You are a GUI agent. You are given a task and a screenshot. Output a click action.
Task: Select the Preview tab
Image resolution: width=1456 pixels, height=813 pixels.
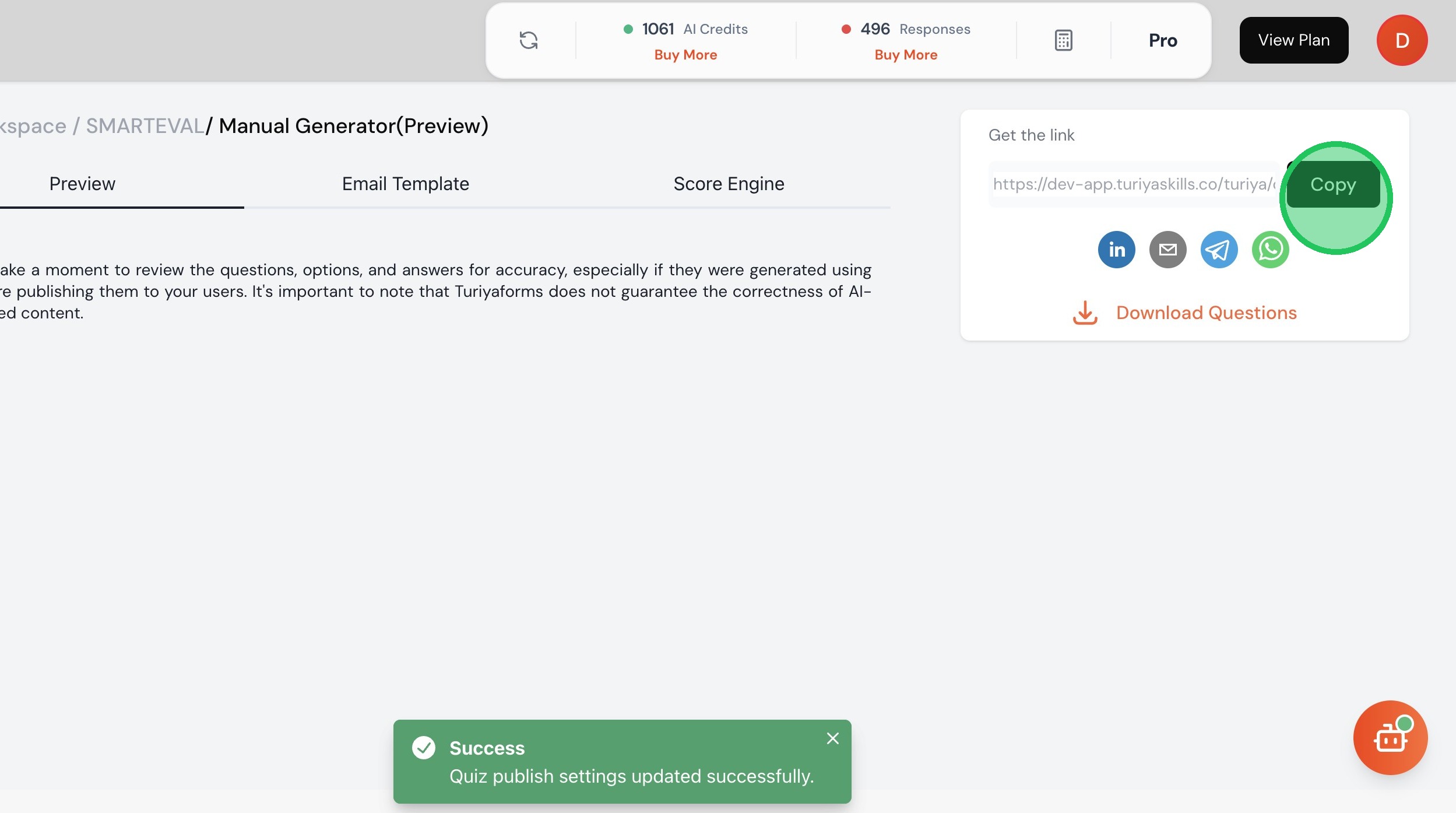(x=82, y=184)
